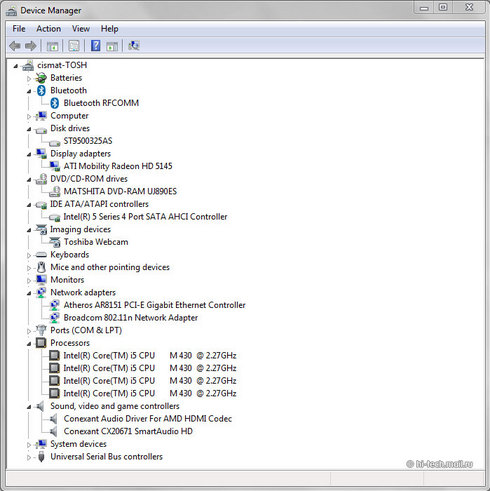Image resolution: width=490 pixels, height=491 pixels.
Task: Select ST9500325AS disk drive entry
Action: [x=88, y=141]
